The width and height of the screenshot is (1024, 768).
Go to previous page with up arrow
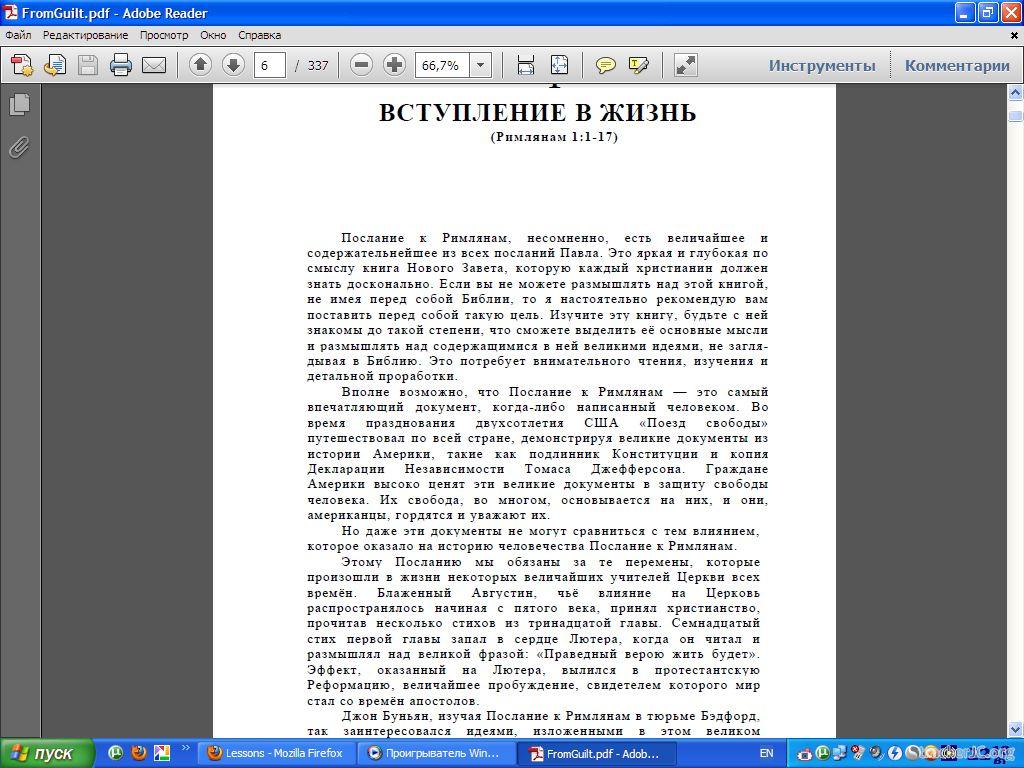[x=200, y=65]
